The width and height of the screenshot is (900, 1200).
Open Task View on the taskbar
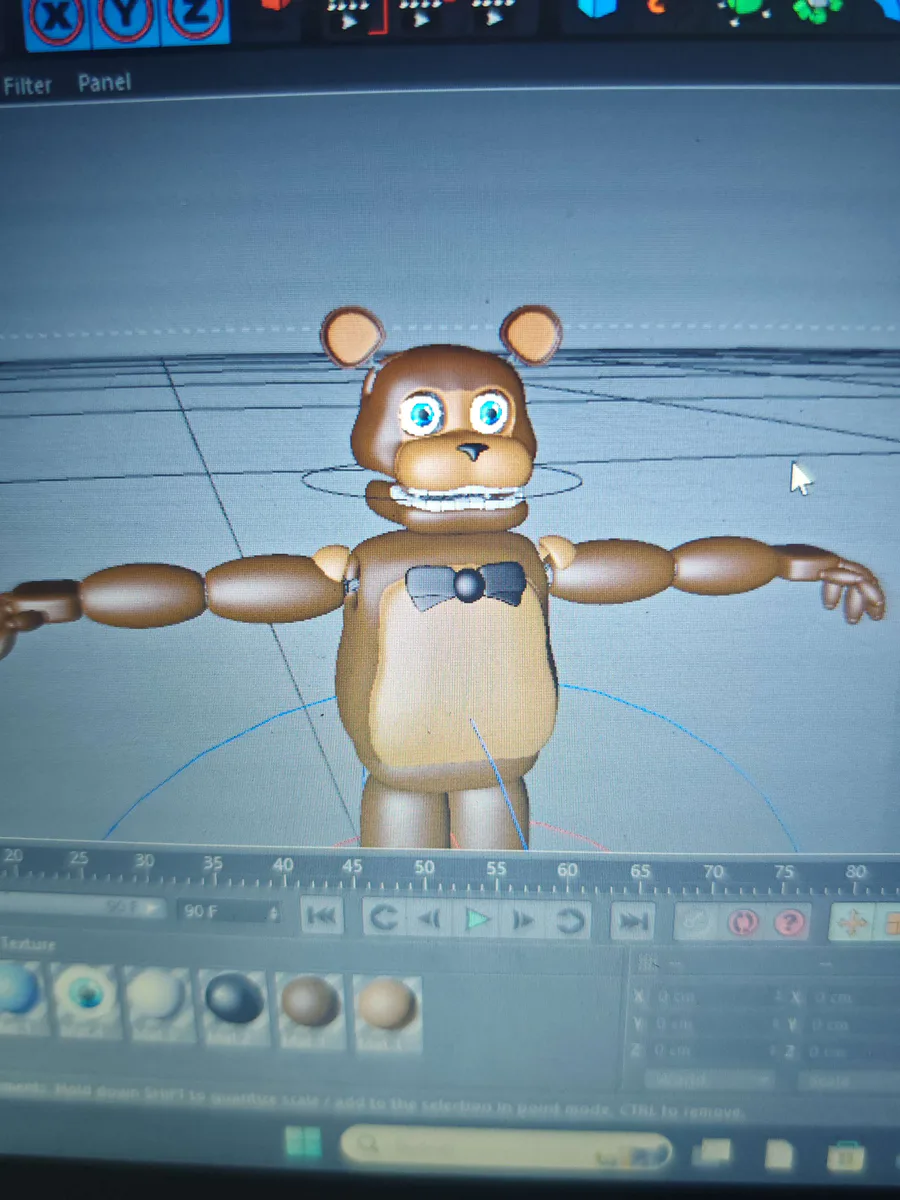tap(714, 1152)
